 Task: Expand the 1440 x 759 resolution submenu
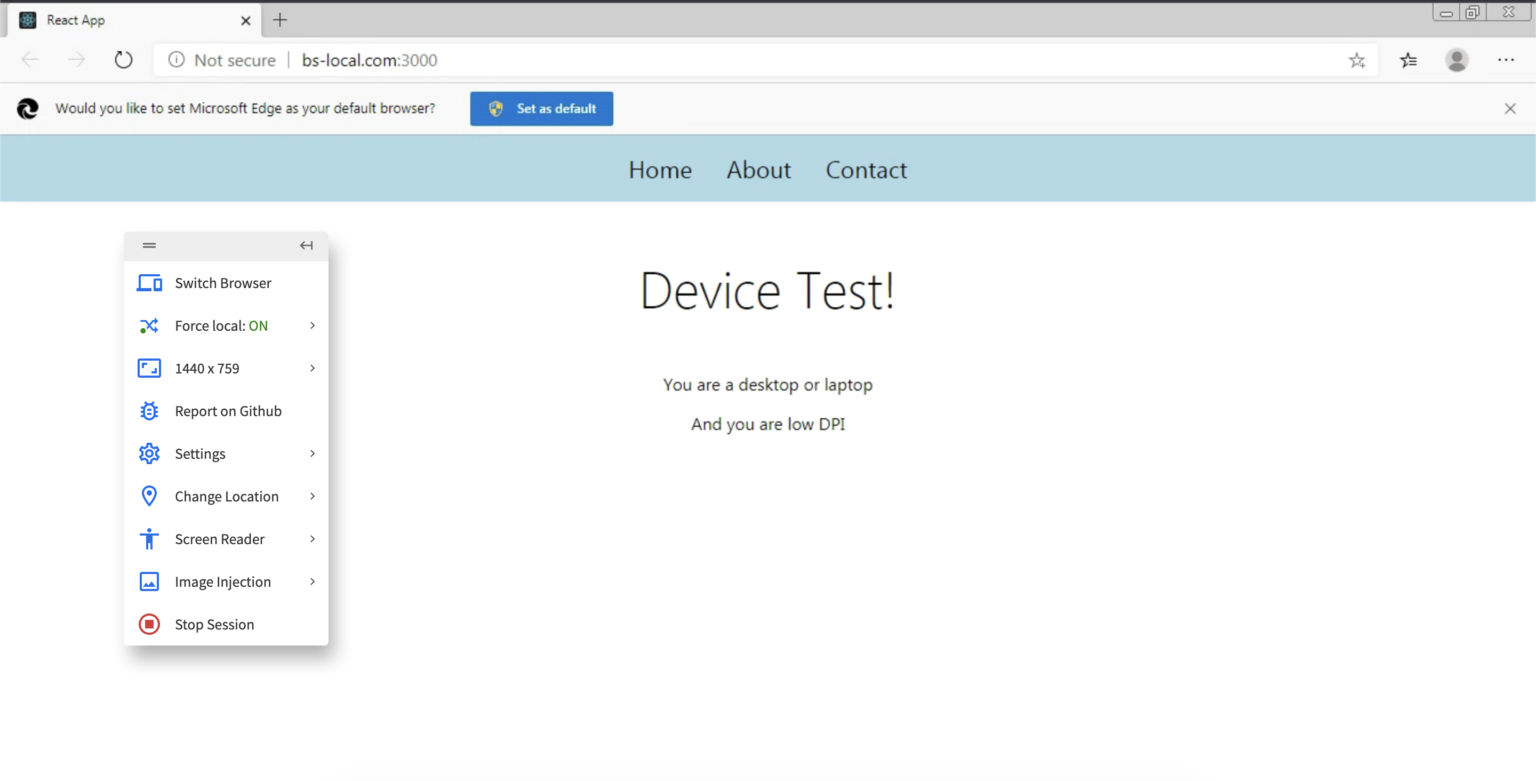click(312, 368)
